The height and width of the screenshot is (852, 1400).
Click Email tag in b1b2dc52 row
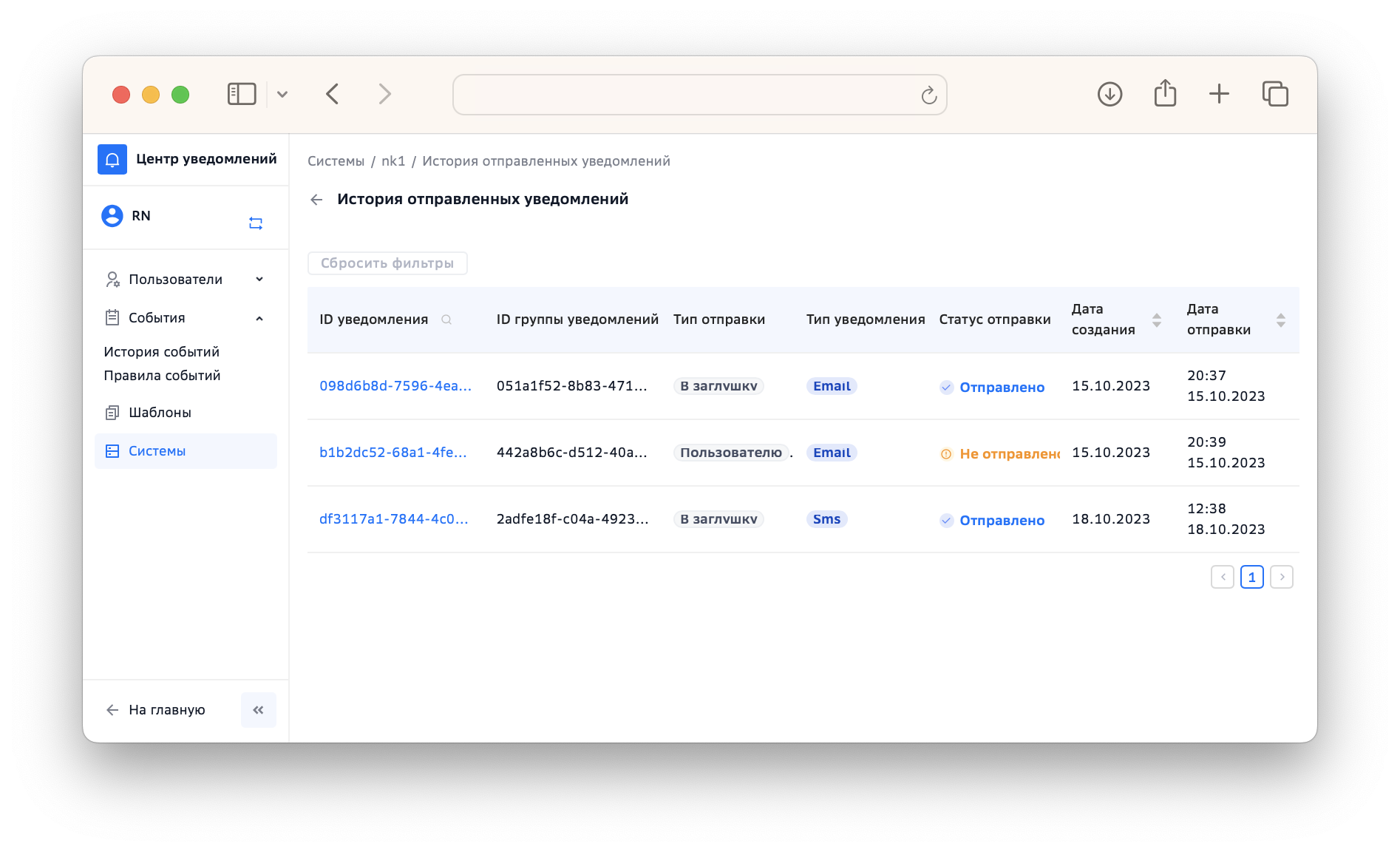click(x=832, y=453)
